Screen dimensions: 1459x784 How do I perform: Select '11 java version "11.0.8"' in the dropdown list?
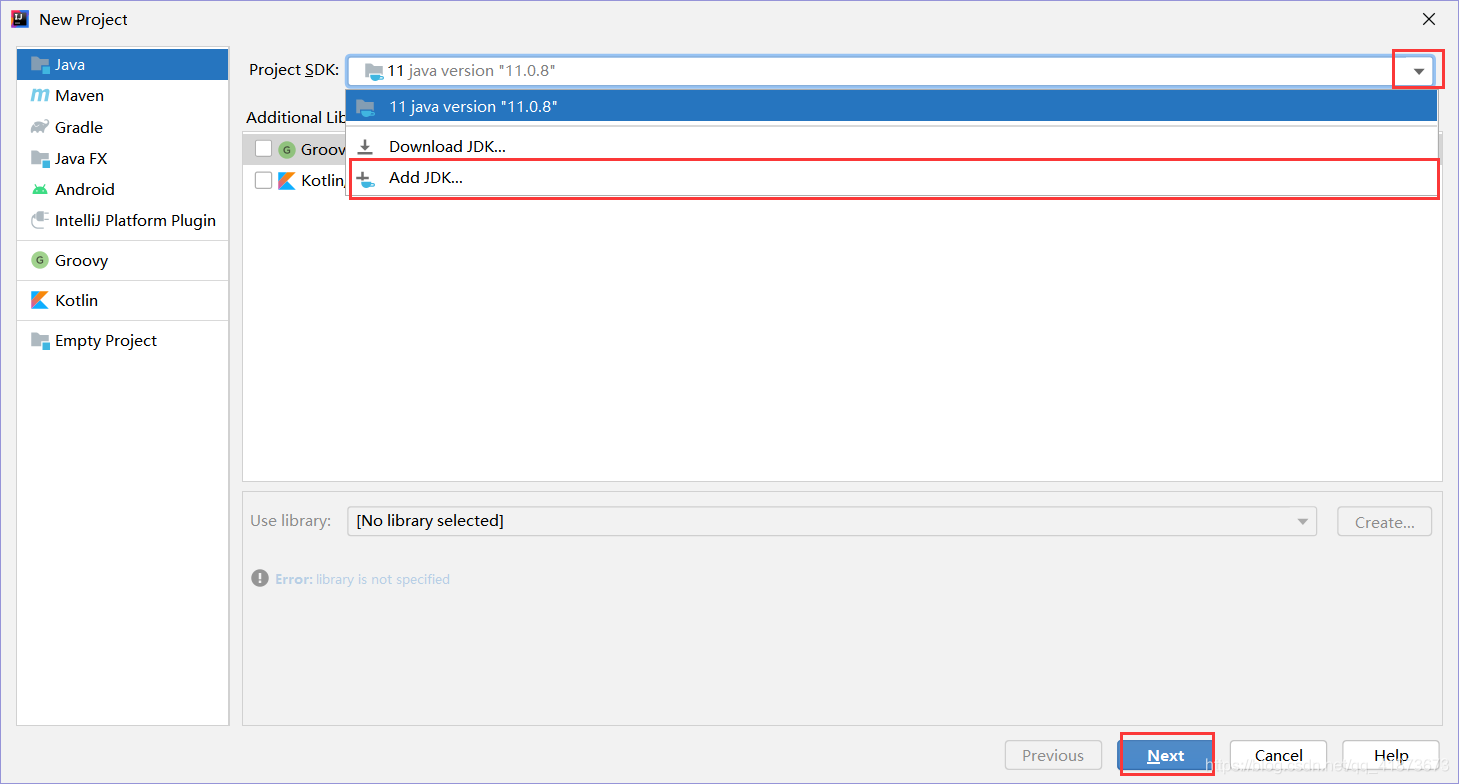click(x=891, y=106)
